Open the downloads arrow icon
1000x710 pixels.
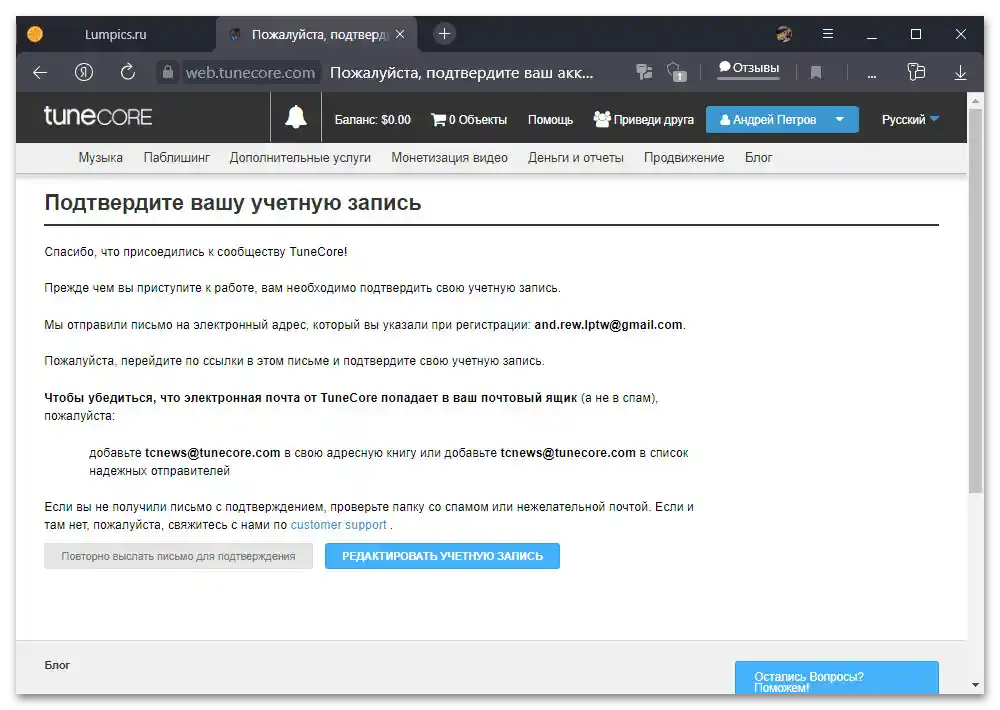(x=960, y=73)
